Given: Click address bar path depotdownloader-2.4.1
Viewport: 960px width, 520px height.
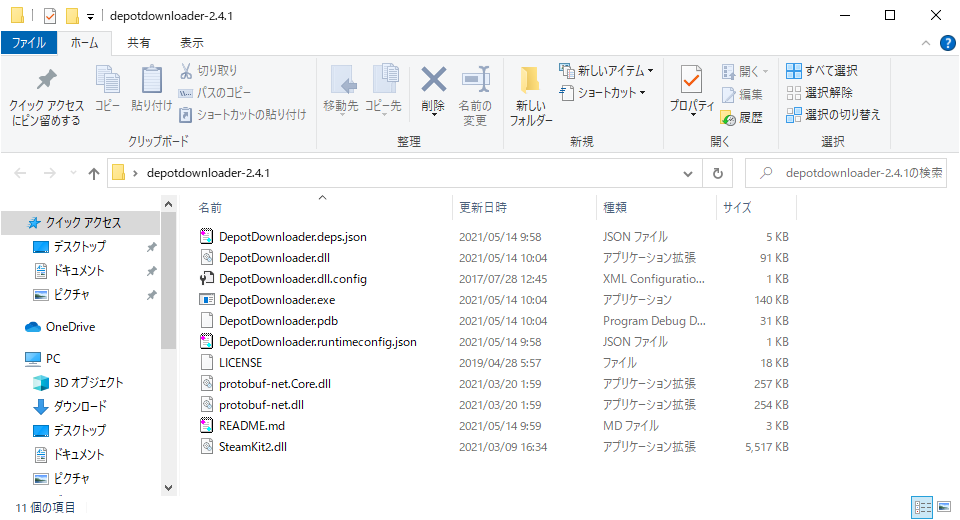Looking at the screenshot, I should click(208, 173).
